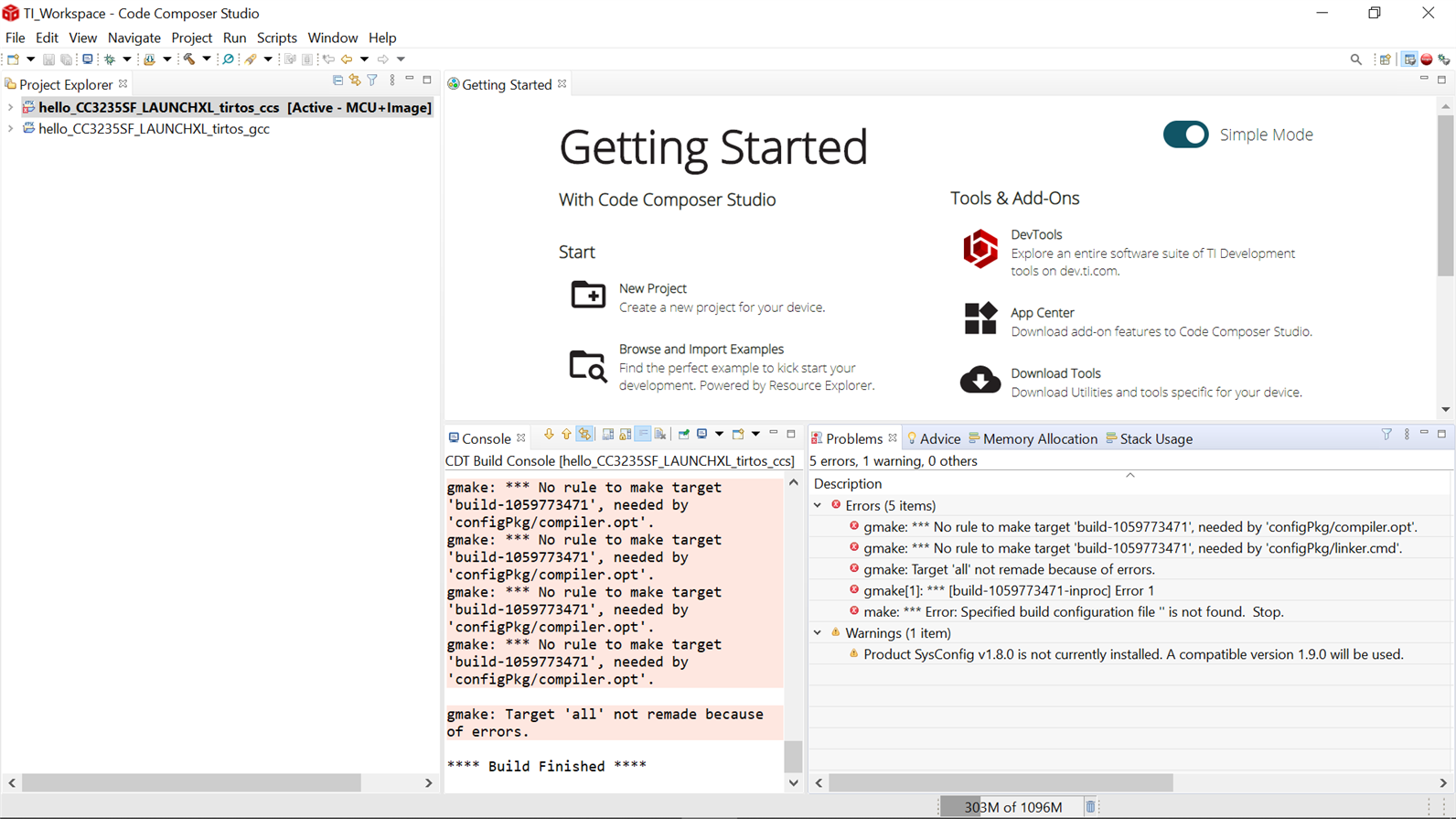Switch to the Advice tab
1456x819 pixels.
pos(933,439)
